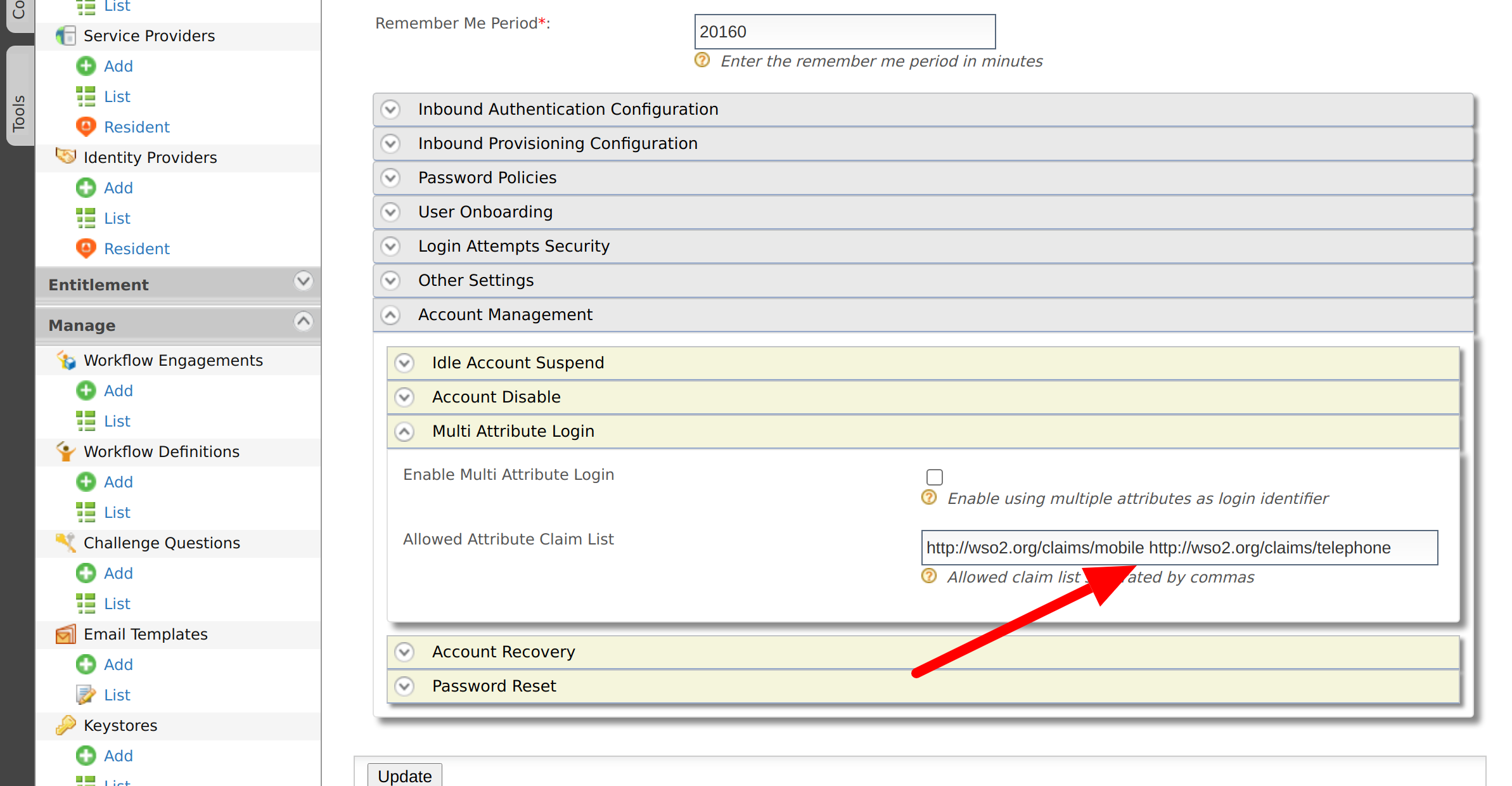
Task: Click the Identity Providers Resident shield icon
Action: pos(86,248)
